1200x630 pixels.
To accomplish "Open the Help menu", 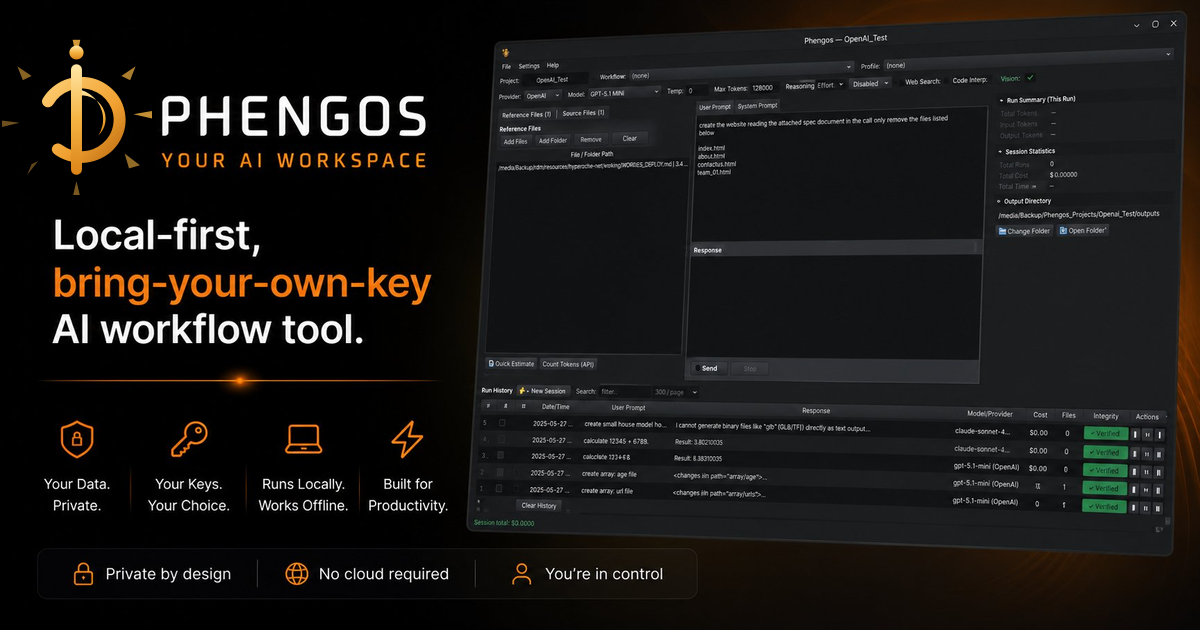I will 552,65.
